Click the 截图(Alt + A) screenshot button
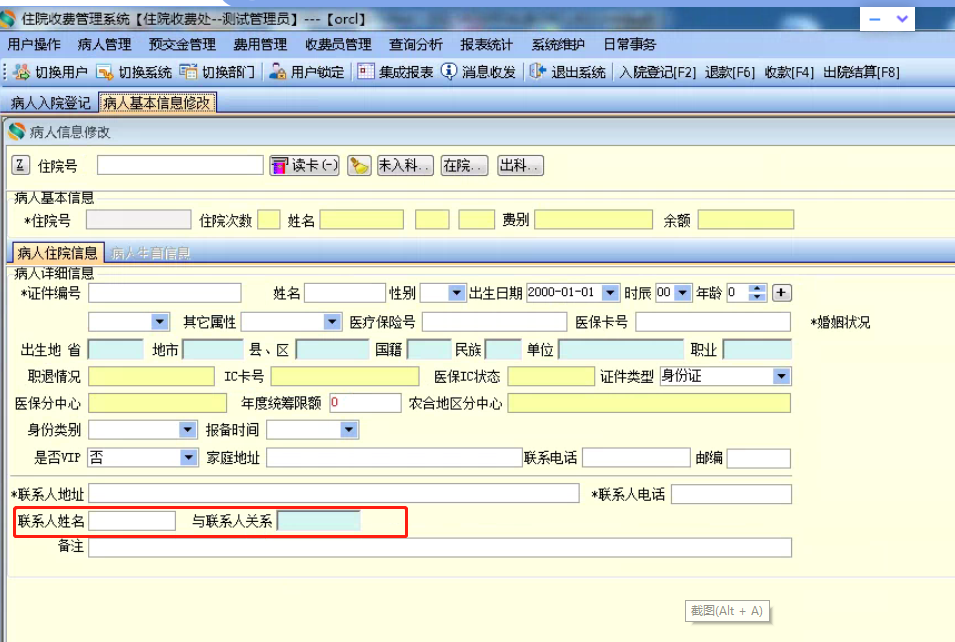The width and height of the screenshot is (955, 642). (x=727, y=611)
